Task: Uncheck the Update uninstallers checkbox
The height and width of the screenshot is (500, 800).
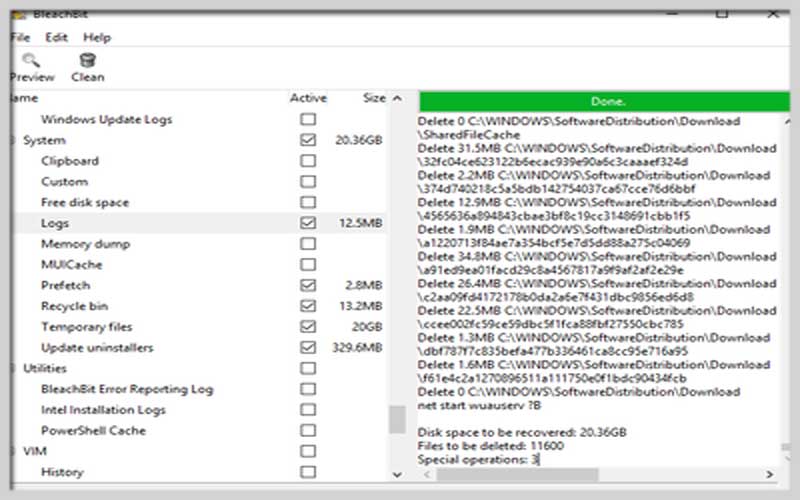Action: (308, 347)
